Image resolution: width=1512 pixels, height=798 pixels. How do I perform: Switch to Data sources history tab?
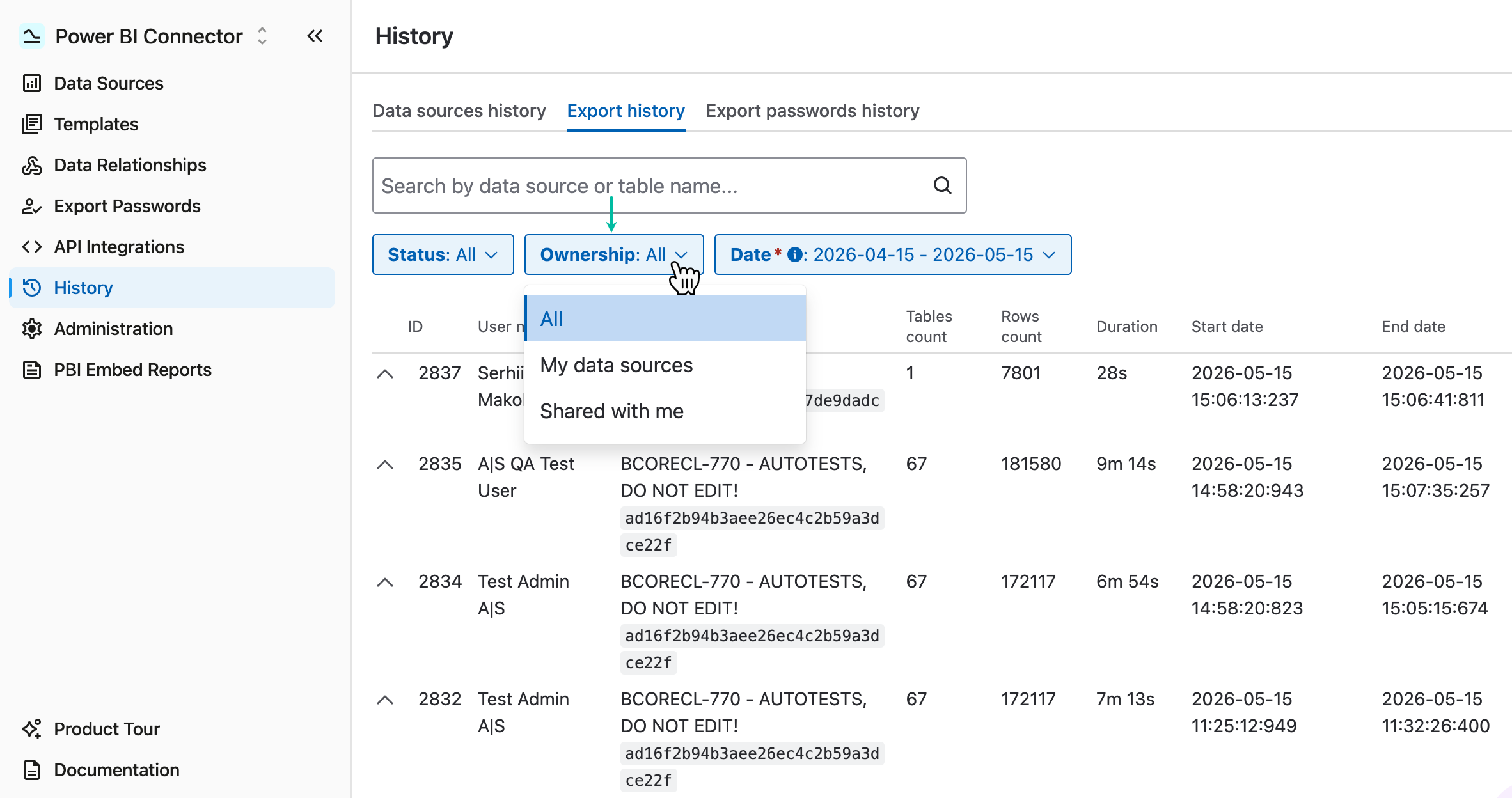click(459, 111)
